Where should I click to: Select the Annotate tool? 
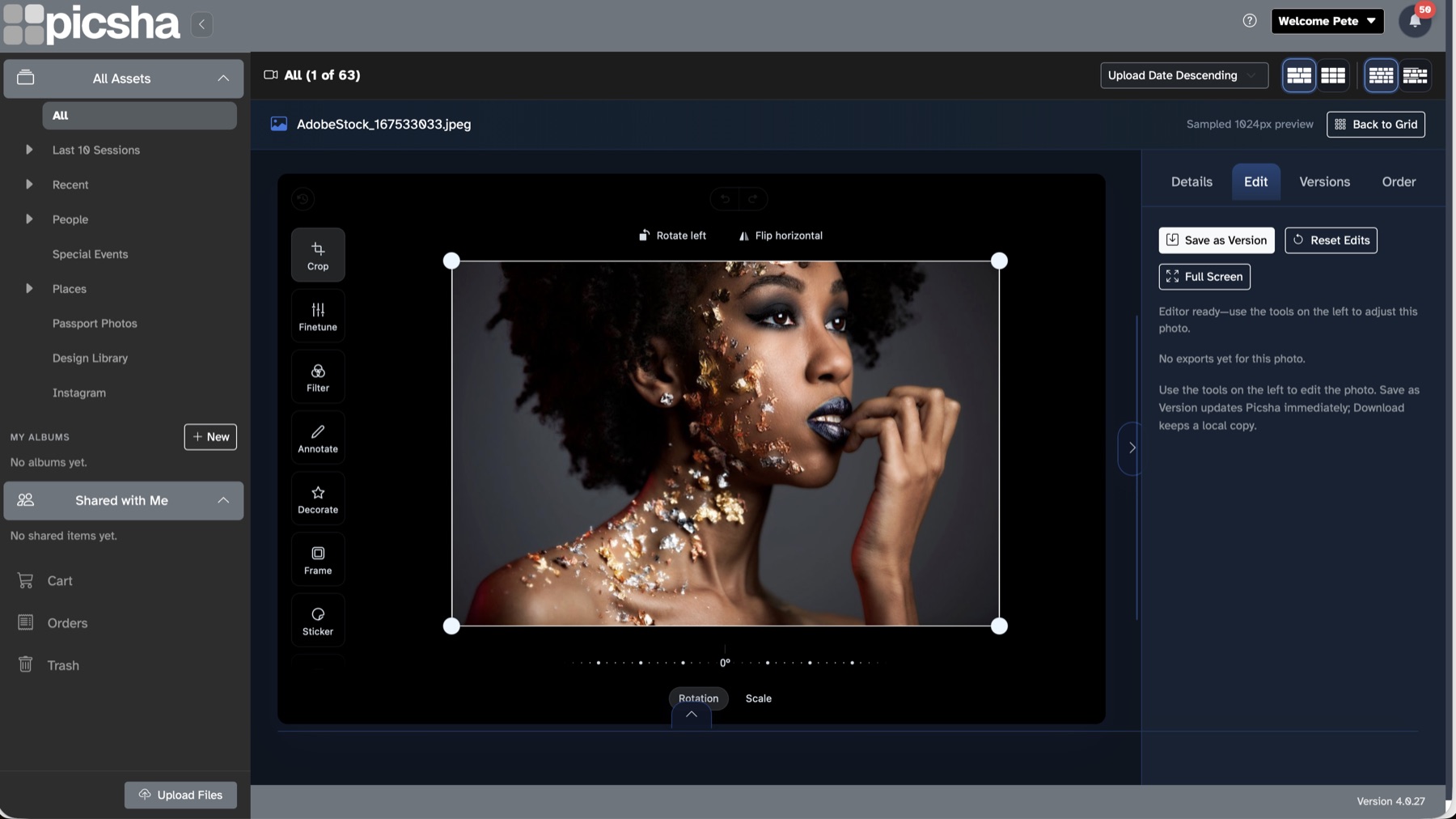click(x=318, y=438)
